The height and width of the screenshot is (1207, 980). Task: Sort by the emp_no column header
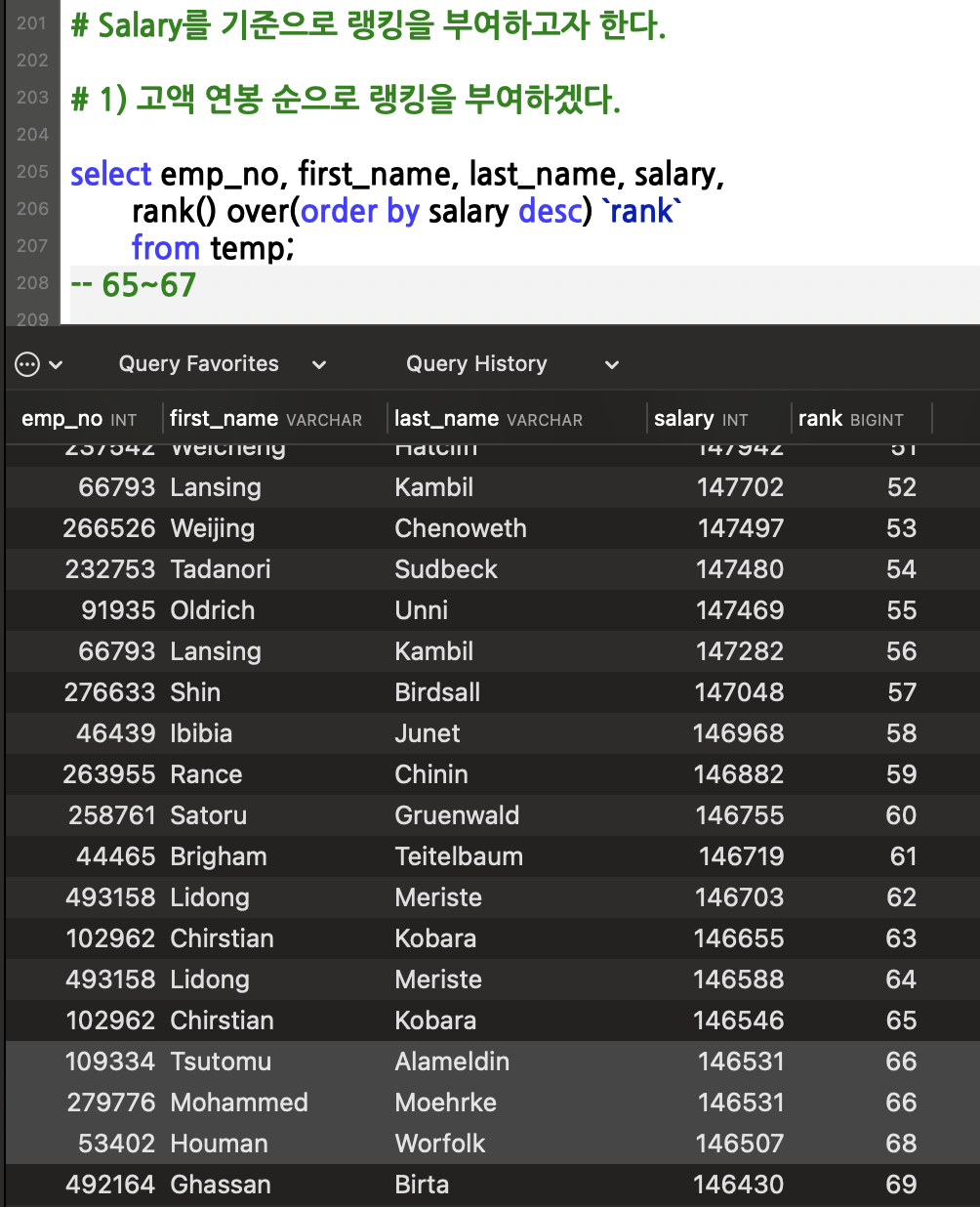click(x=79, y=419)
